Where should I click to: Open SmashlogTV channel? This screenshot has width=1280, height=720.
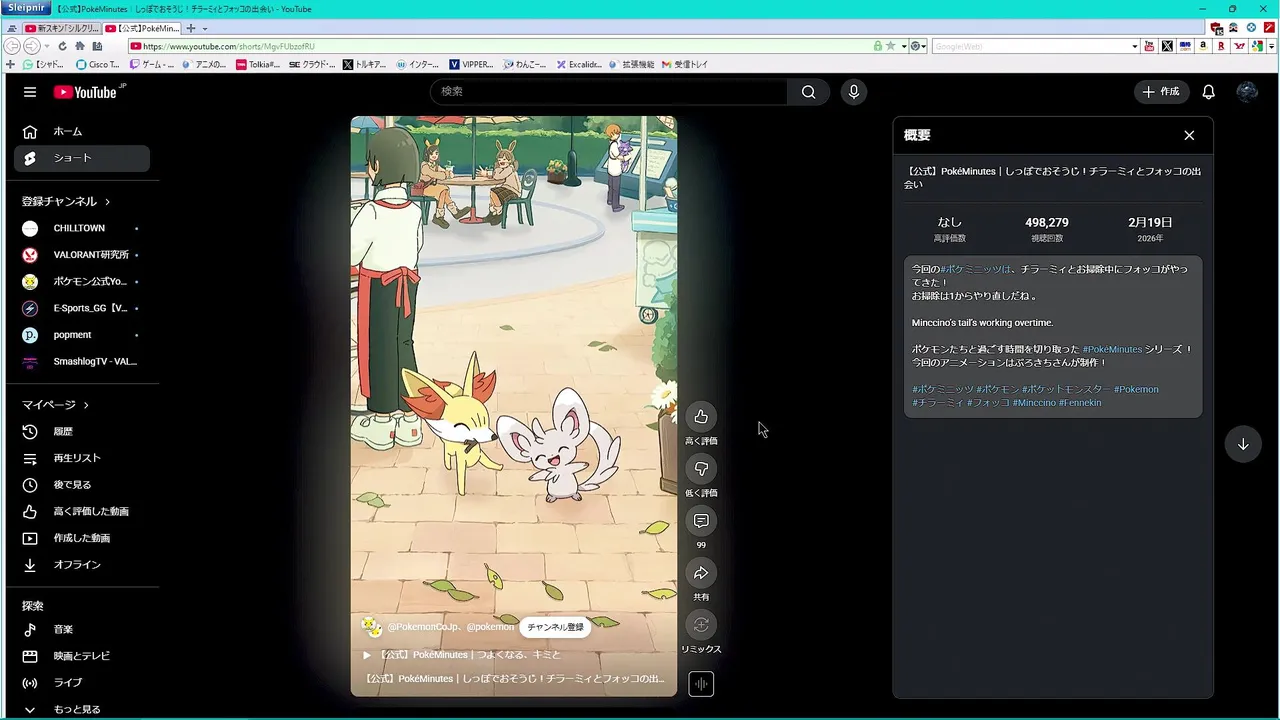coord(82,361)
